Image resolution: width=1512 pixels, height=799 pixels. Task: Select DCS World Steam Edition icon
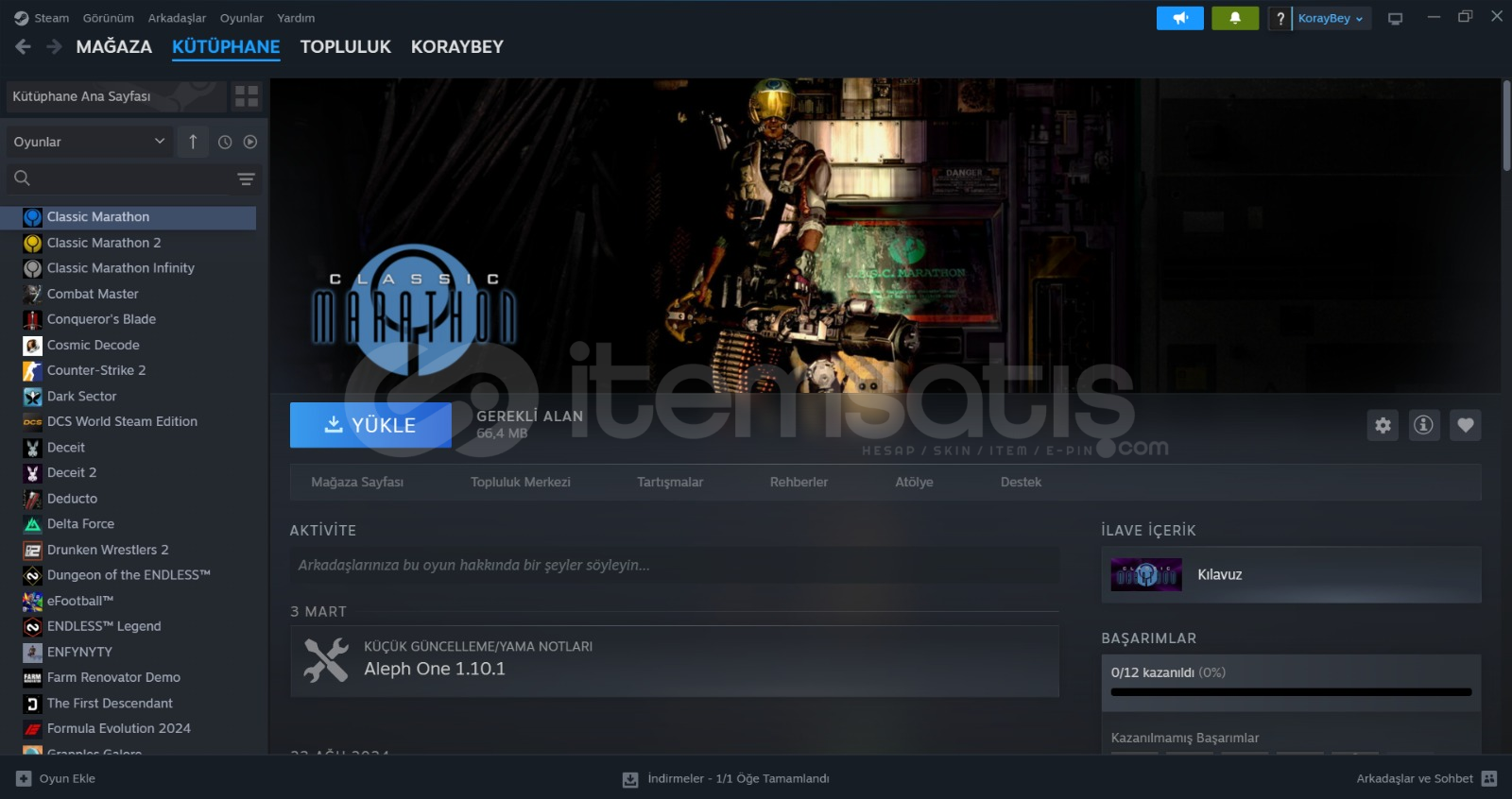(x=32, y=422)
